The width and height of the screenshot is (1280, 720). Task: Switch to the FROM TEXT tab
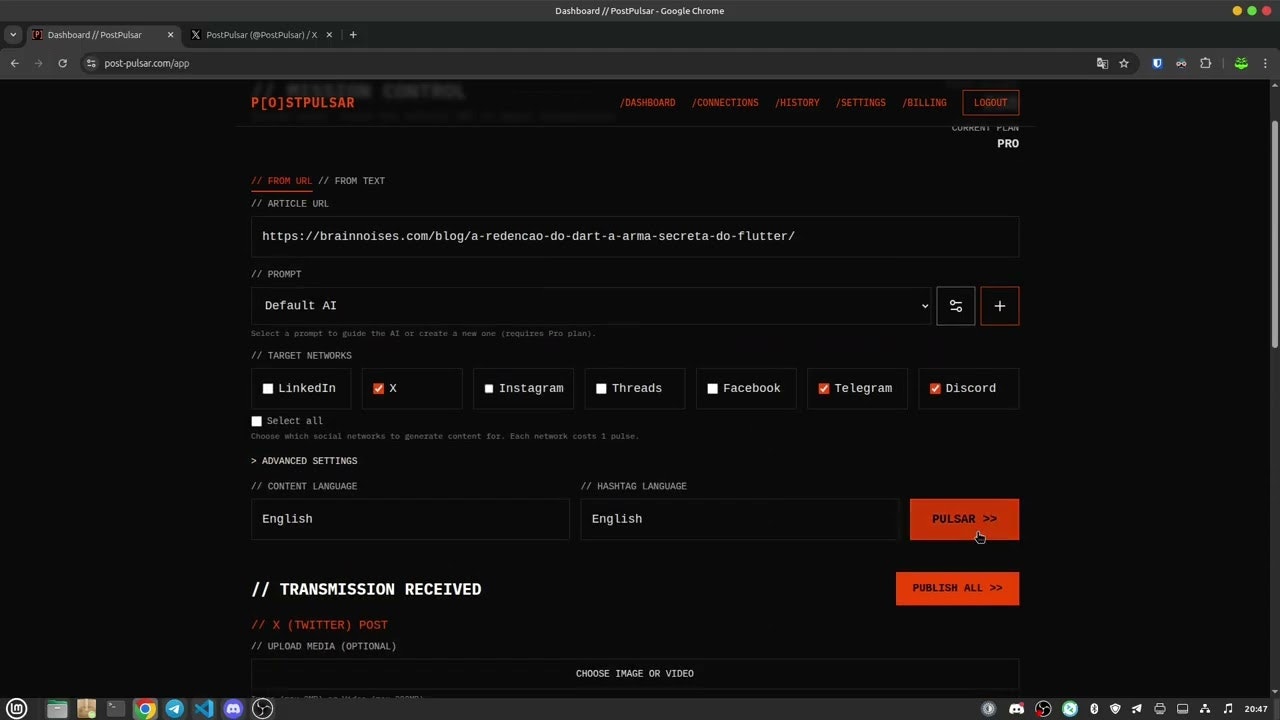pyautogui.click(x=352, y=181)
